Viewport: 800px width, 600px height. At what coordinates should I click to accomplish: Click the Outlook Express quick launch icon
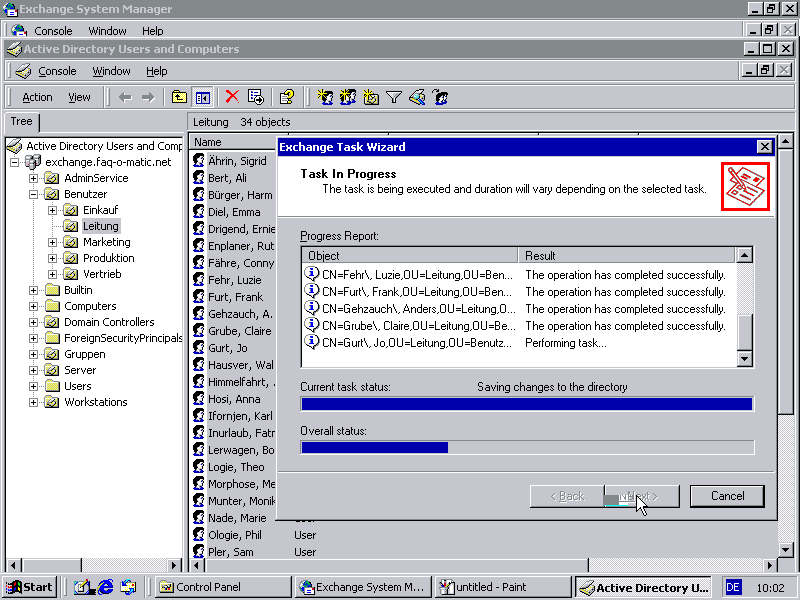click(x=128, y=587)
